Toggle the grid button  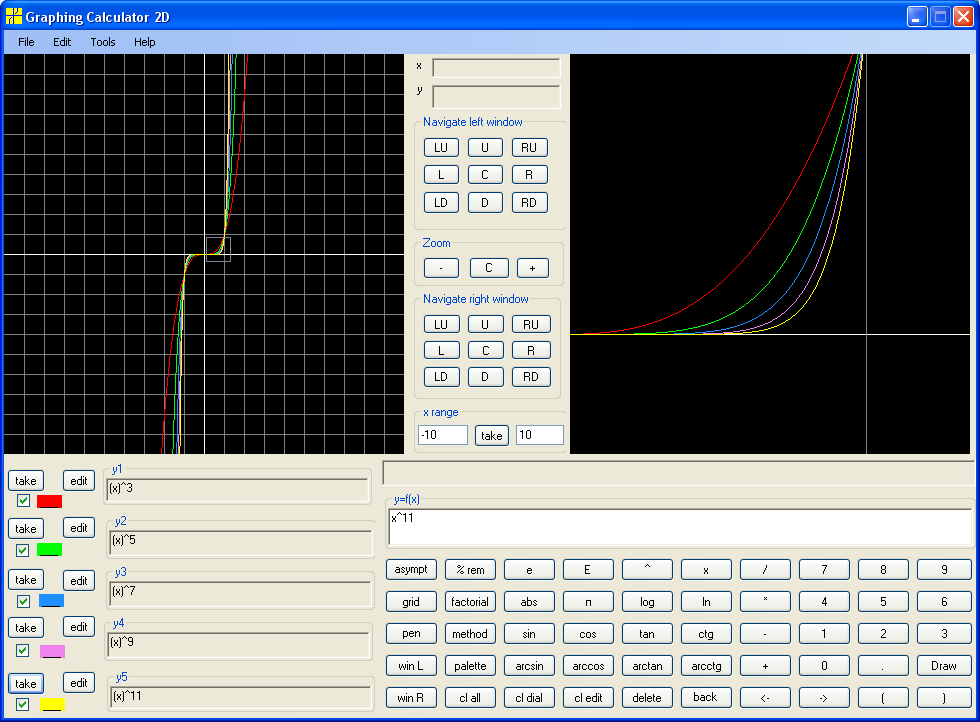(411, 601)
